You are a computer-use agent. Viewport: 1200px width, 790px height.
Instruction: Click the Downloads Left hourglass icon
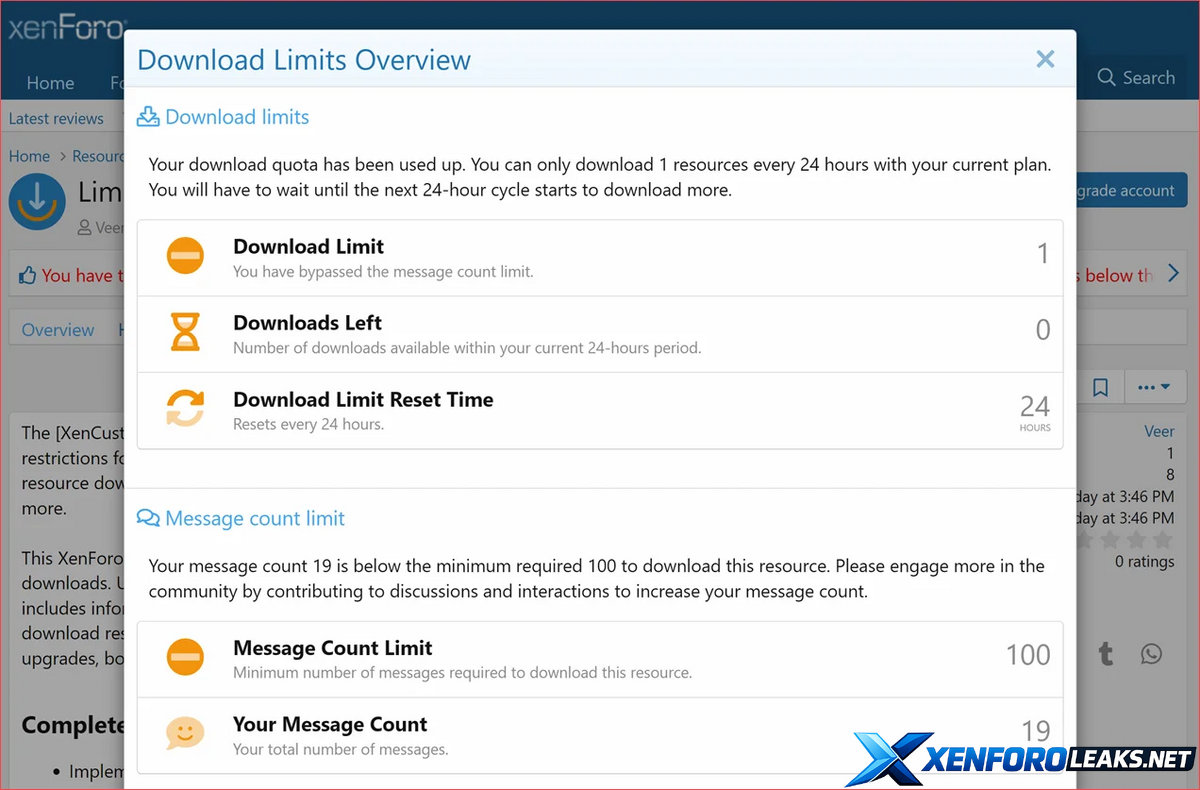click(x=185, y=333)
